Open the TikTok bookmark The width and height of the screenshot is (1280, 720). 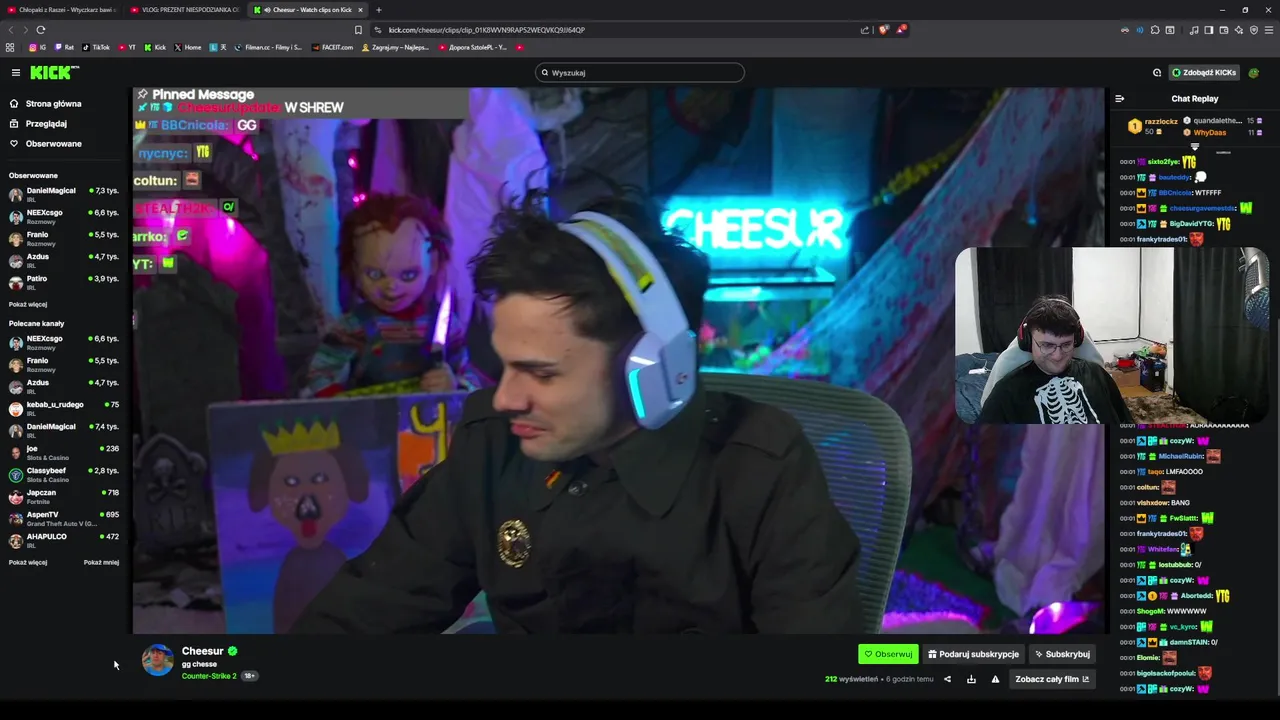tap(96, 47)
